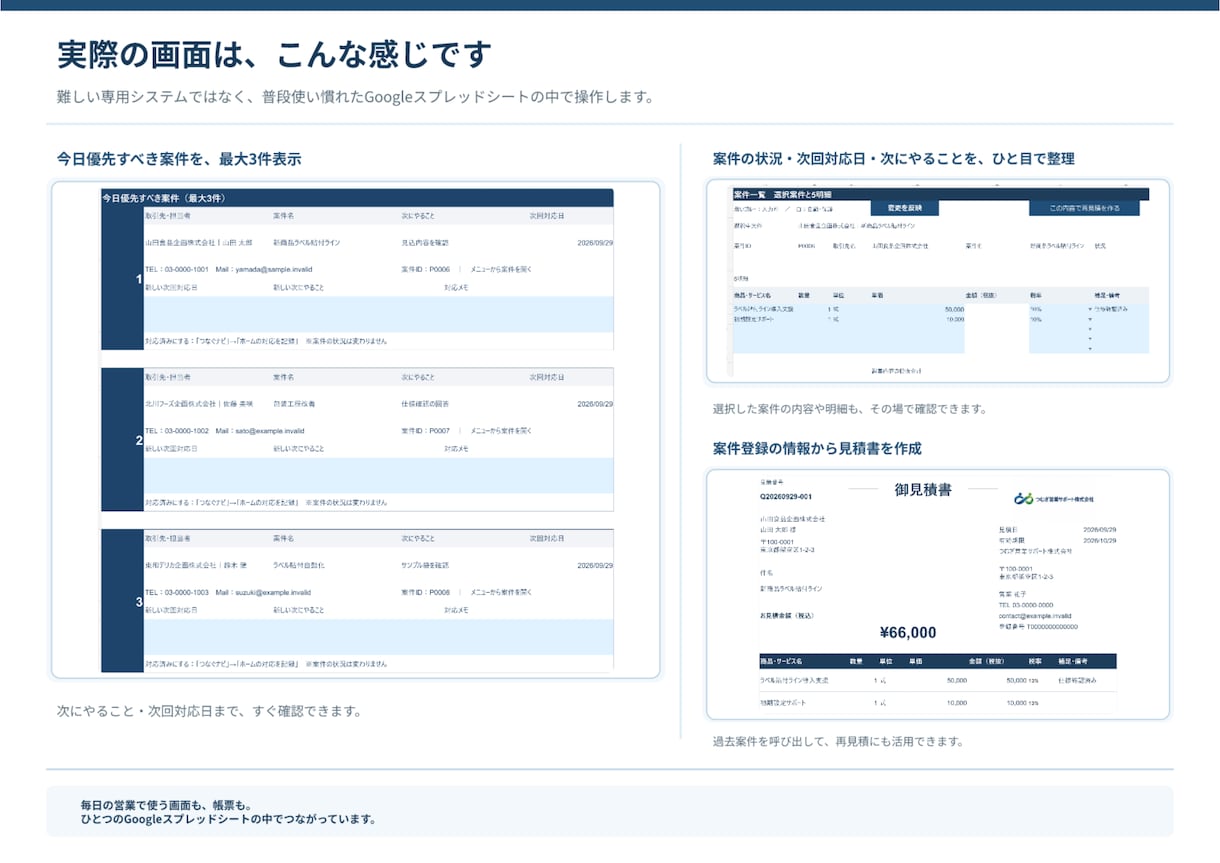Viewport: 1220px width, 863px height.
Task: Select the priority case 3 screenshot
Action: (358, 601)
